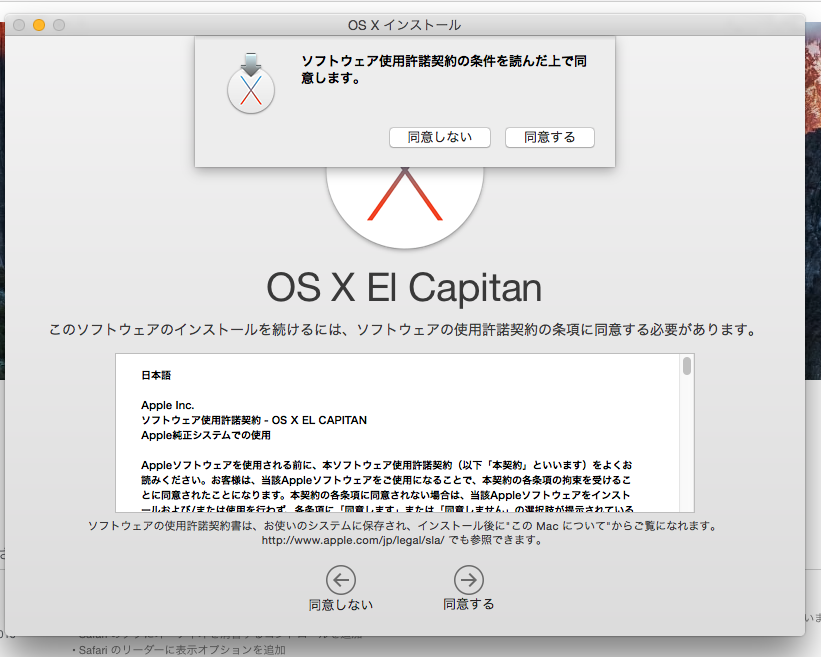
Task: Click 同意しない button in the dialog sheet
Action: (x=439, y=137)
